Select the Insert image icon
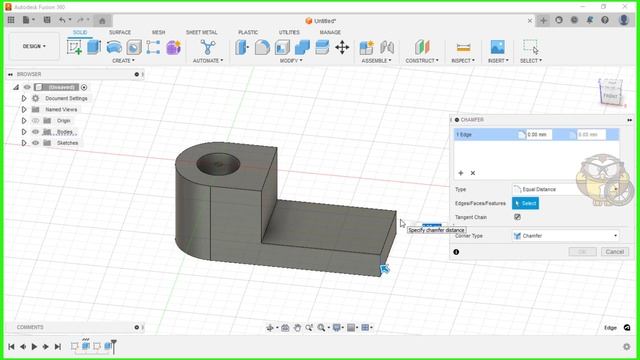This screenshot has height=360, width=640. (498, 47)
